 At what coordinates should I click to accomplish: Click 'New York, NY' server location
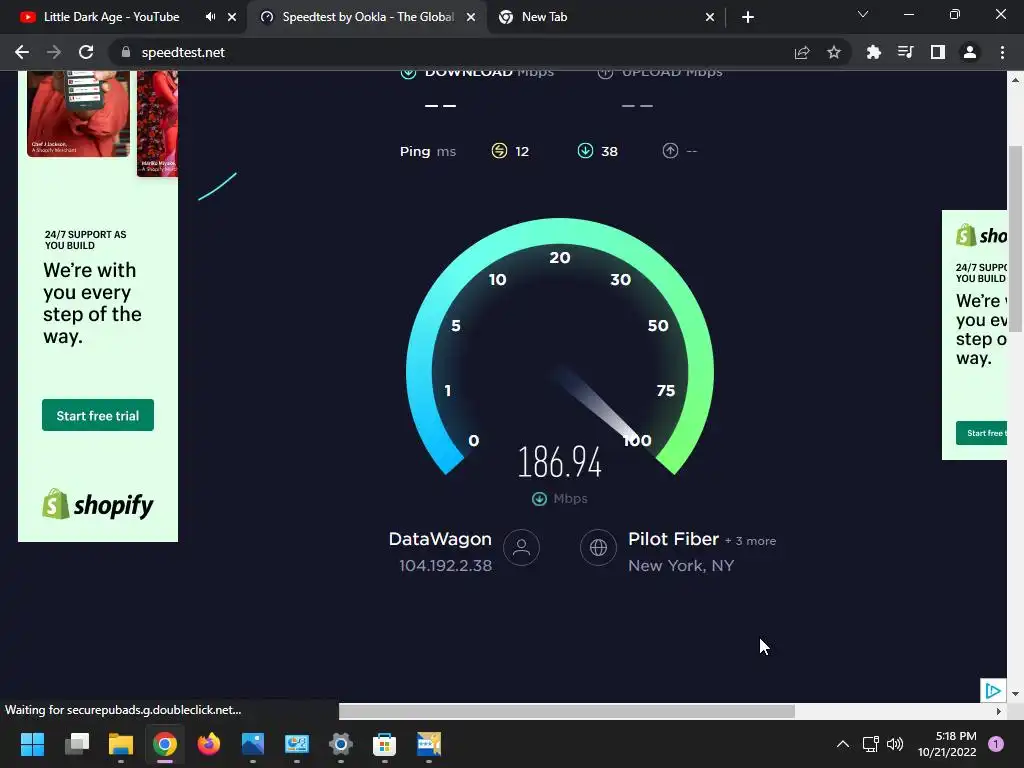point(680,566)
